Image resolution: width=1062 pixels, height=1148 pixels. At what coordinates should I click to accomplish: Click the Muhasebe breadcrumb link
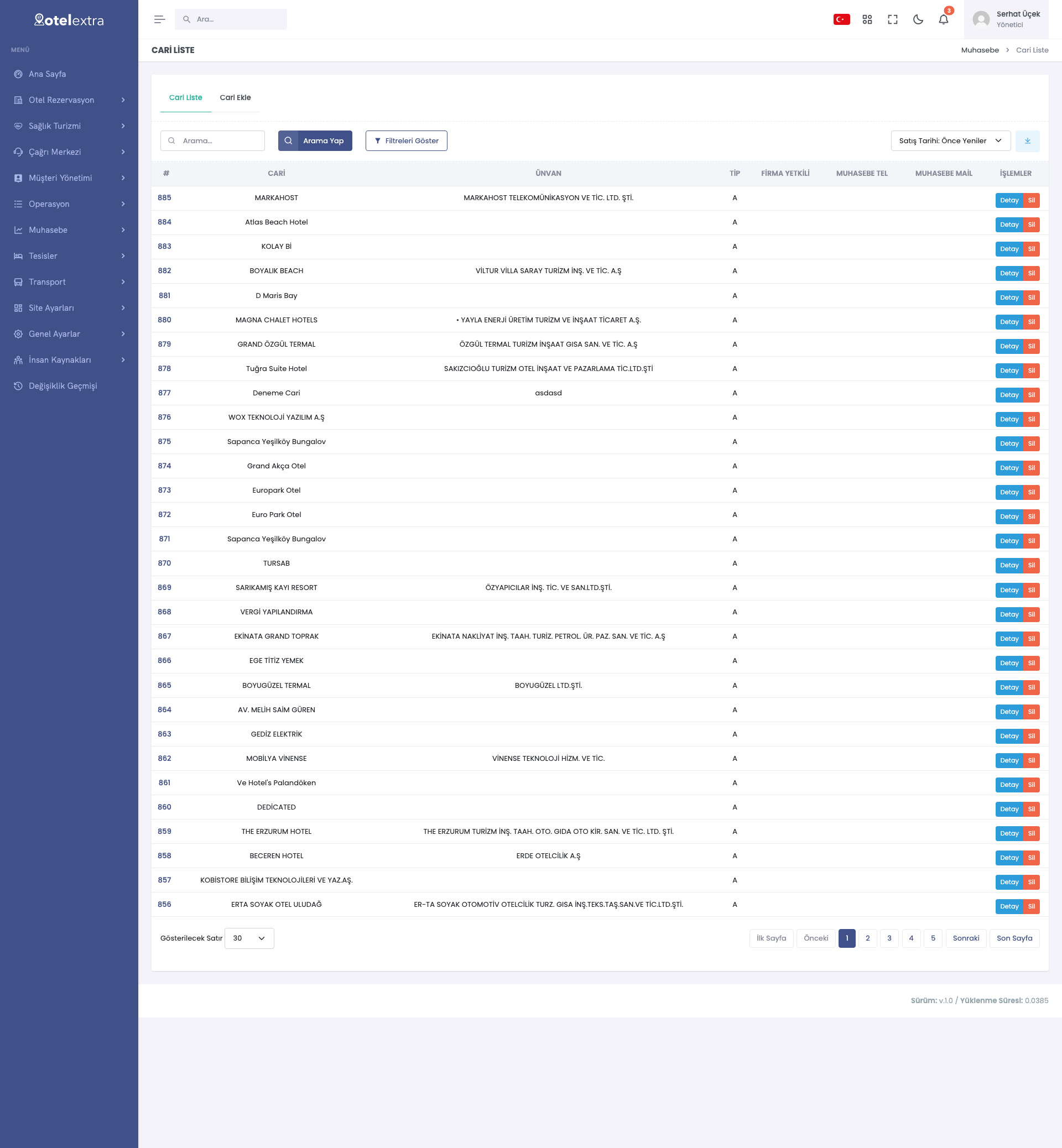(980, 50)
